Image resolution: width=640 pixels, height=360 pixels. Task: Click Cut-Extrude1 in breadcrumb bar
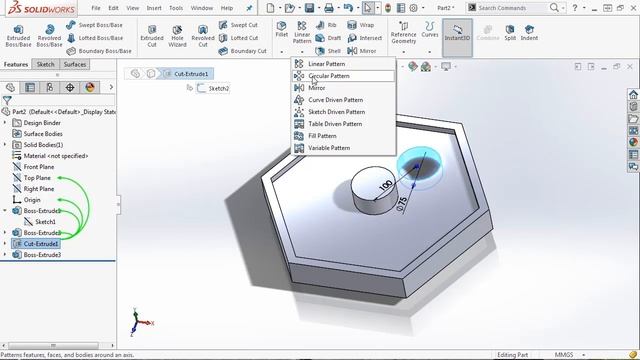(x=188, y=74)
